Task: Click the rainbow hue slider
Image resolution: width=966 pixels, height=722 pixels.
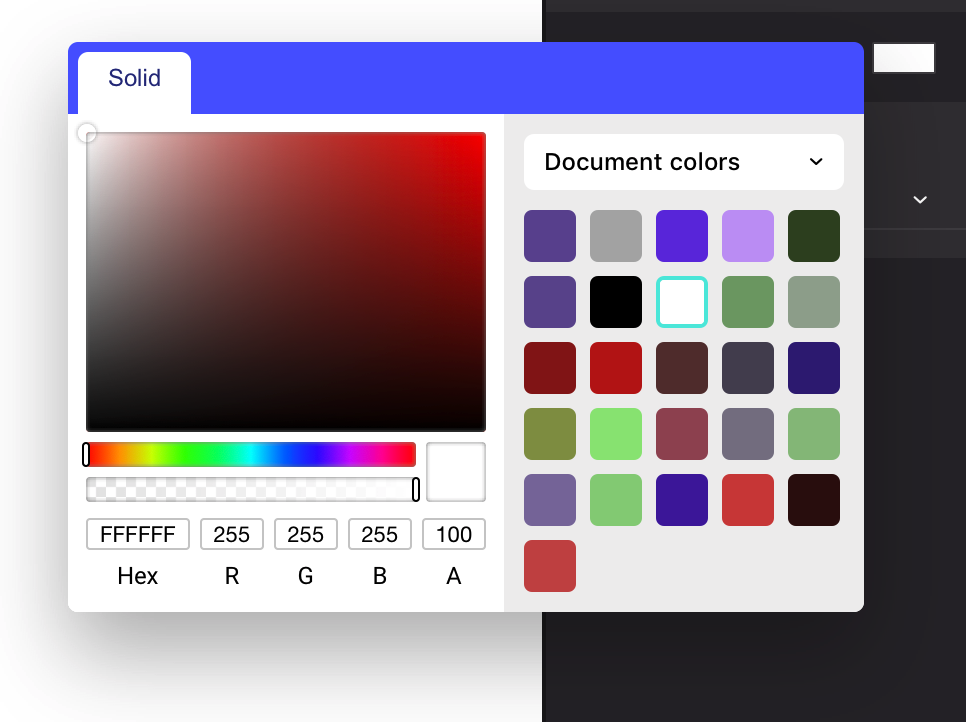Action: pos(250,455)
